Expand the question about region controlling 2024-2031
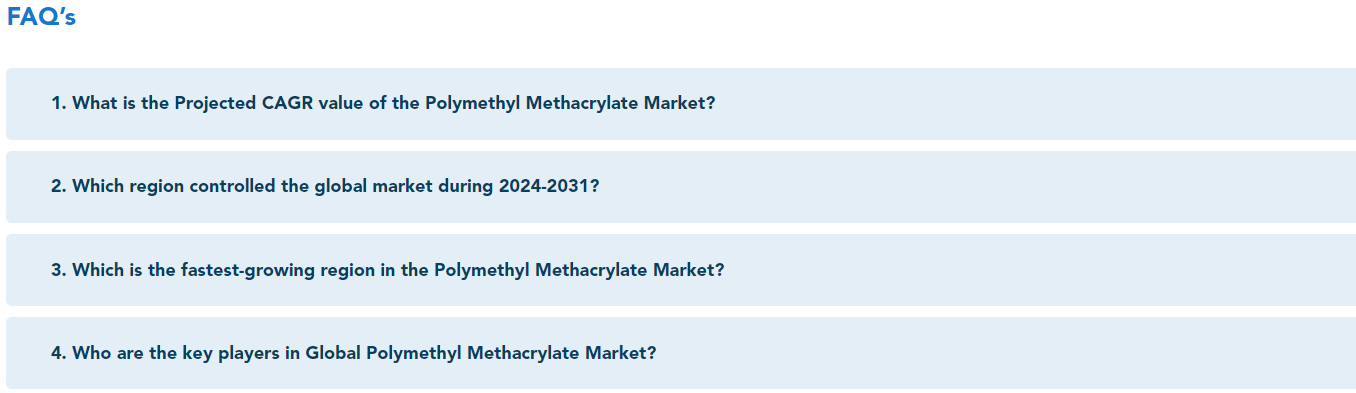The height and width of the screenshot is (393, 1356). pyautogui.click(x=680, y=187)
